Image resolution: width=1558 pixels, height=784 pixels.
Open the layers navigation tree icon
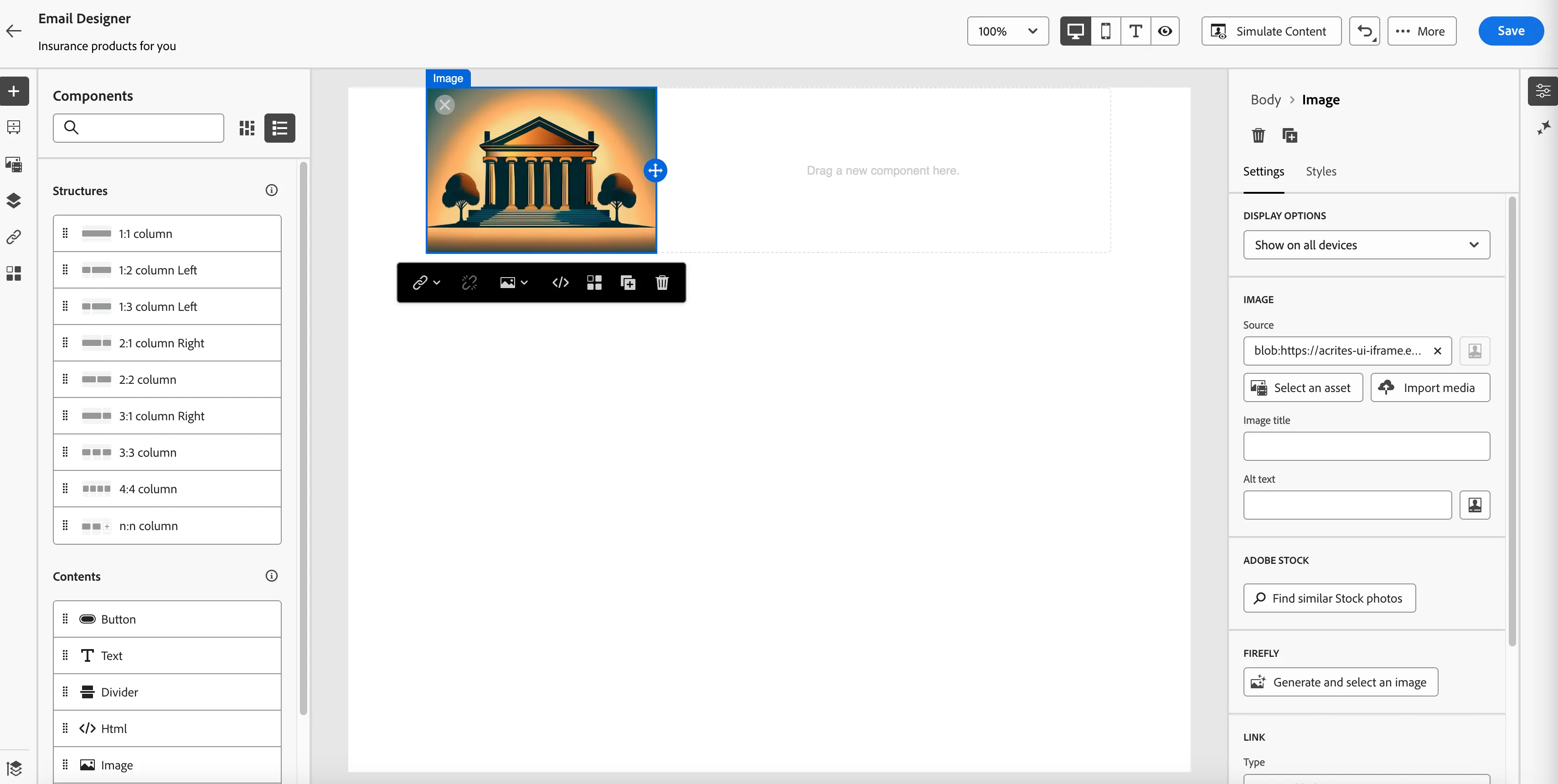(x=14, y=200)
